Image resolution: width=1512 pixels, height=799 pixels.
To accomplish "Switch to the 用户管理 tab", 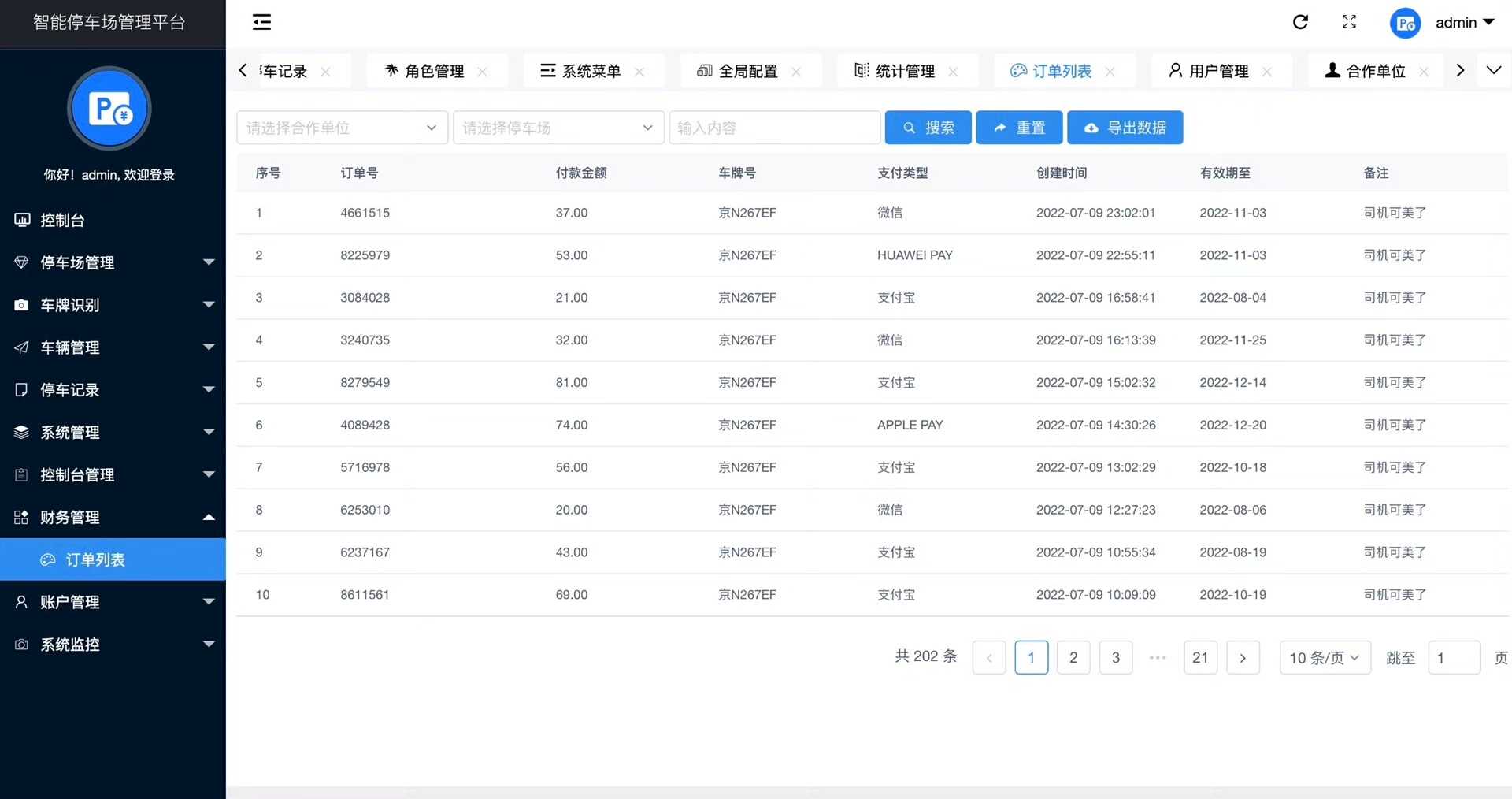I will click(x=1217, y=72).
